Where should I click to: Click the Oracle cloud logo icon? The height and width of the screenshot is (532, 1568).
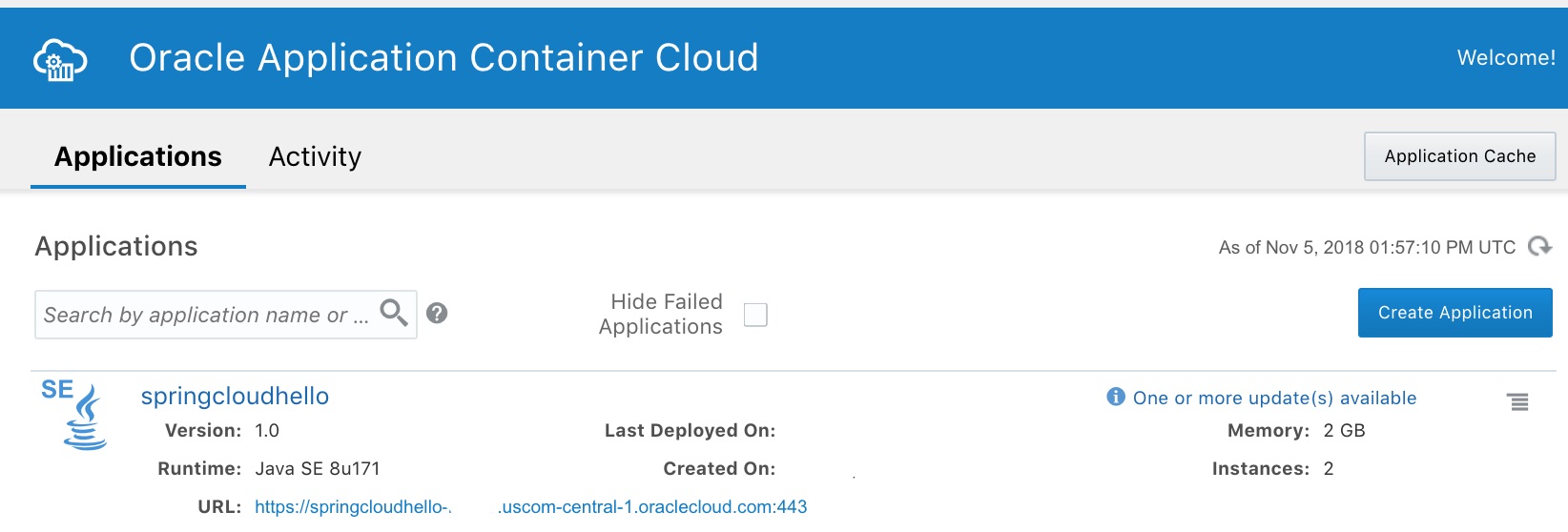[x=60, y=60]
